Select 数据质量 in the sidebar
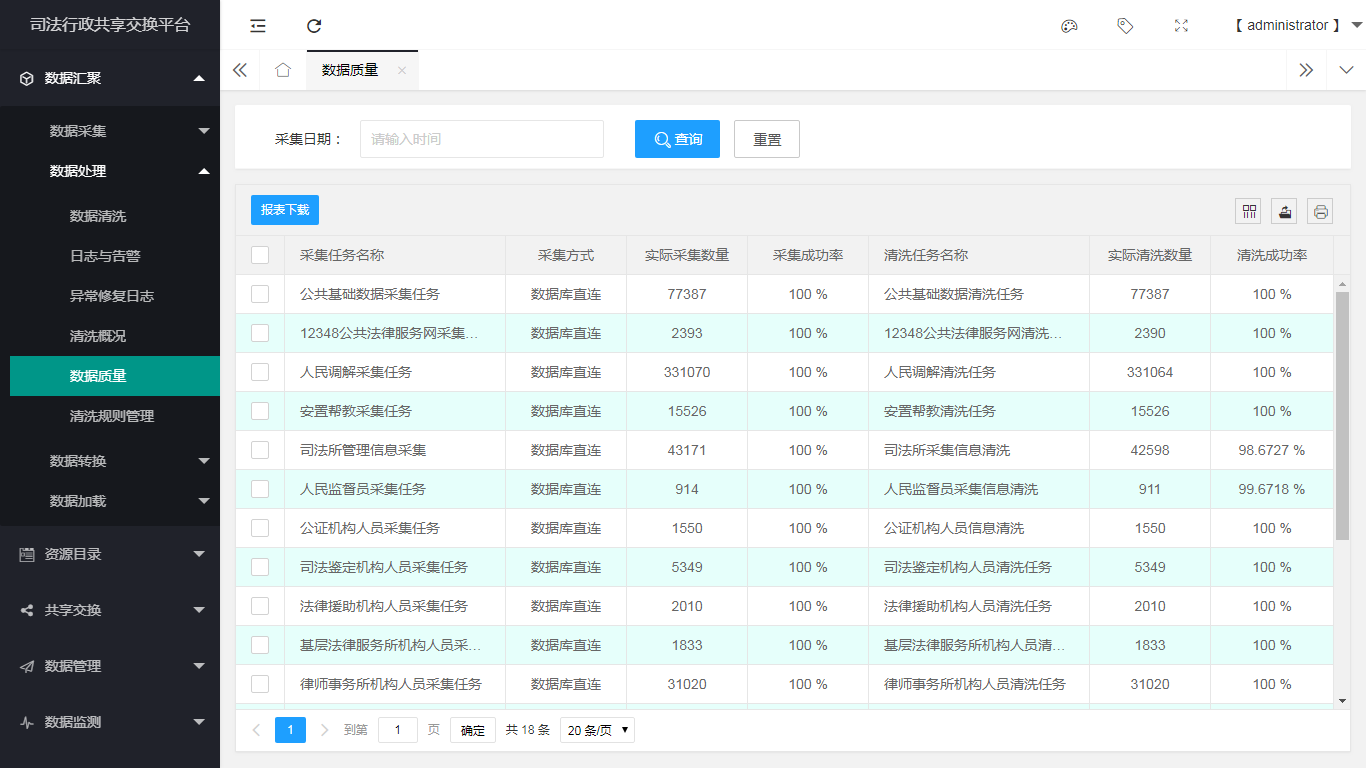1366x768 pixels. (115, 376)
